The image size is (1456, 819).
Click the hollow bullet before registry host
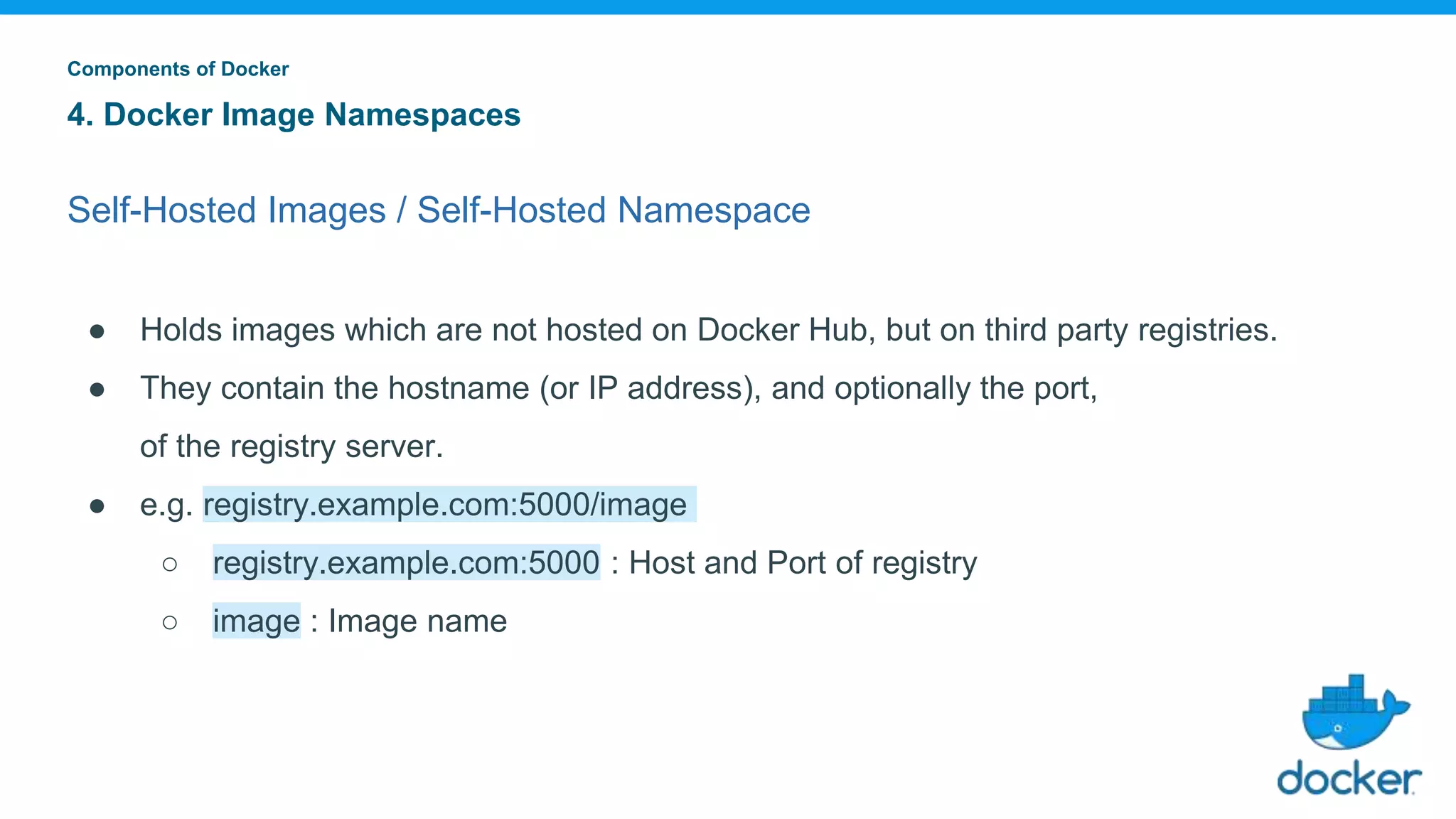pyautogui.click(x=169, y=564)
